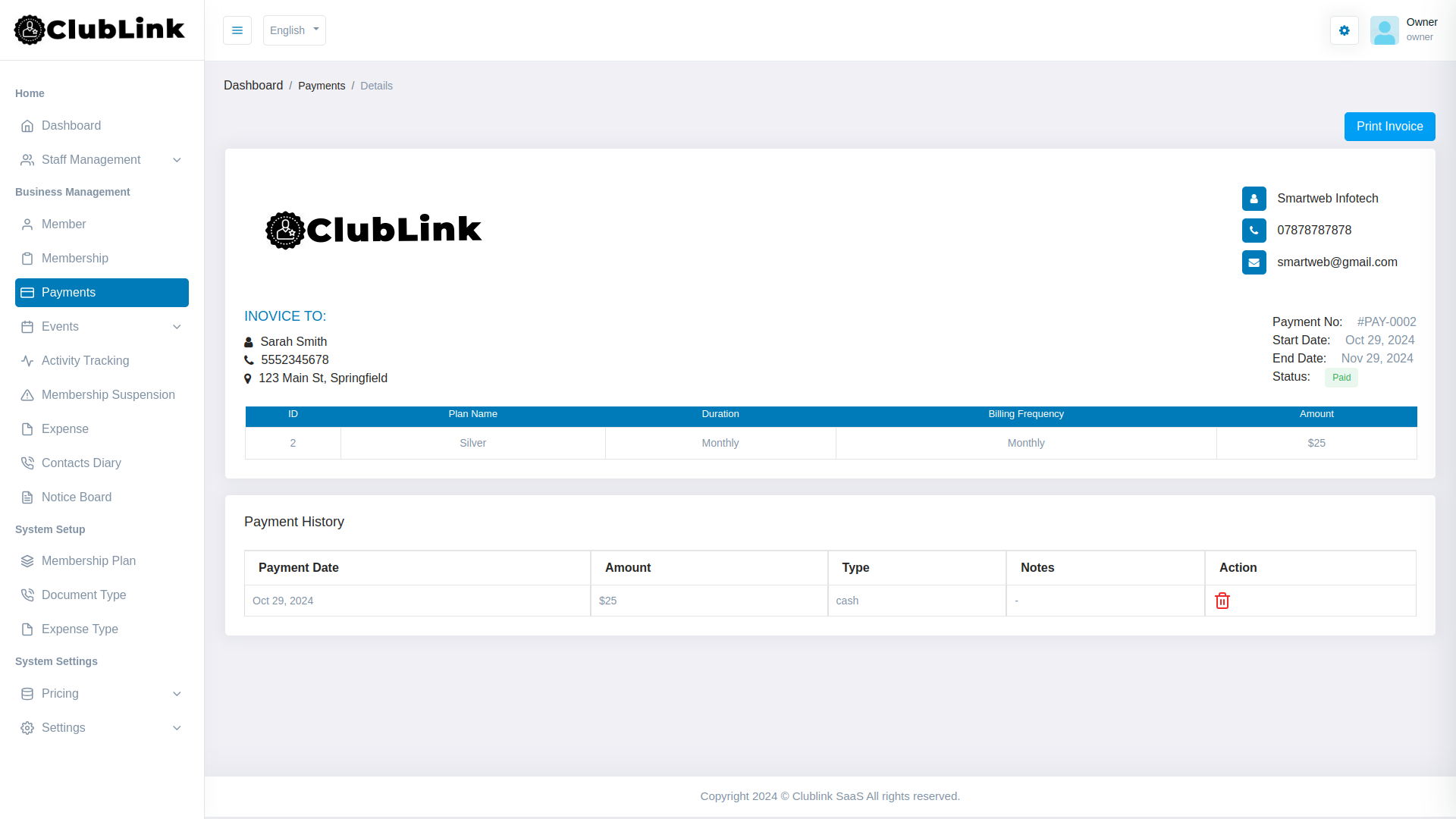
Task: Select Payments in the sidebar
Action: pyautogui.click(x=68, y=292)
